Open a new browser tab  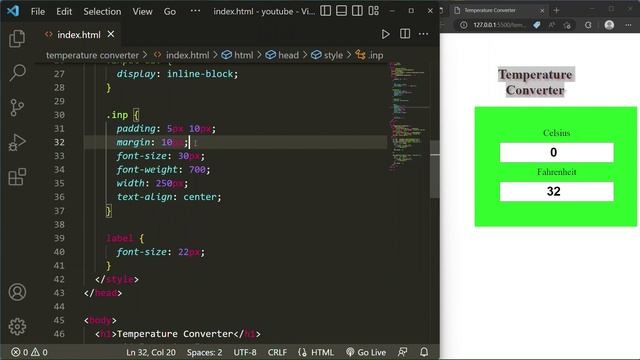(x=556, y=11)
